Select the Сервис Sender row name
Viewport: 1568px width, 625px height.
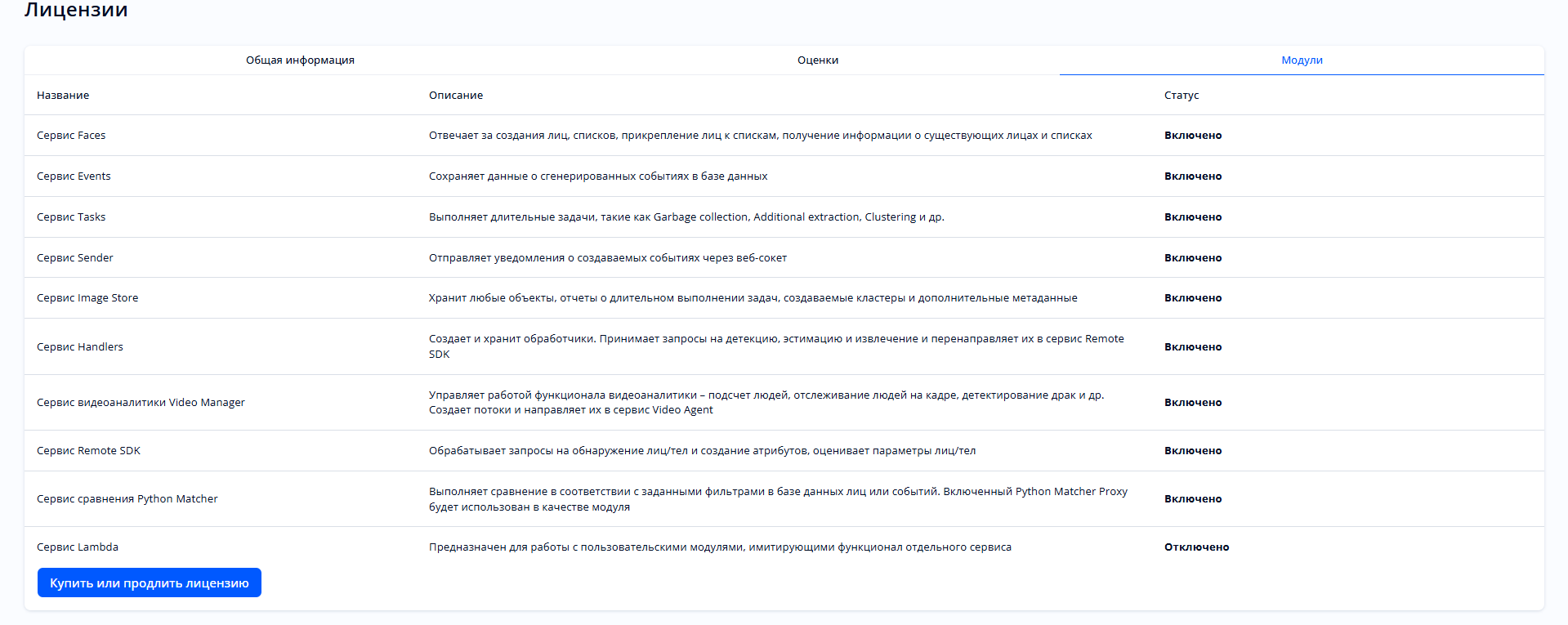75,258
